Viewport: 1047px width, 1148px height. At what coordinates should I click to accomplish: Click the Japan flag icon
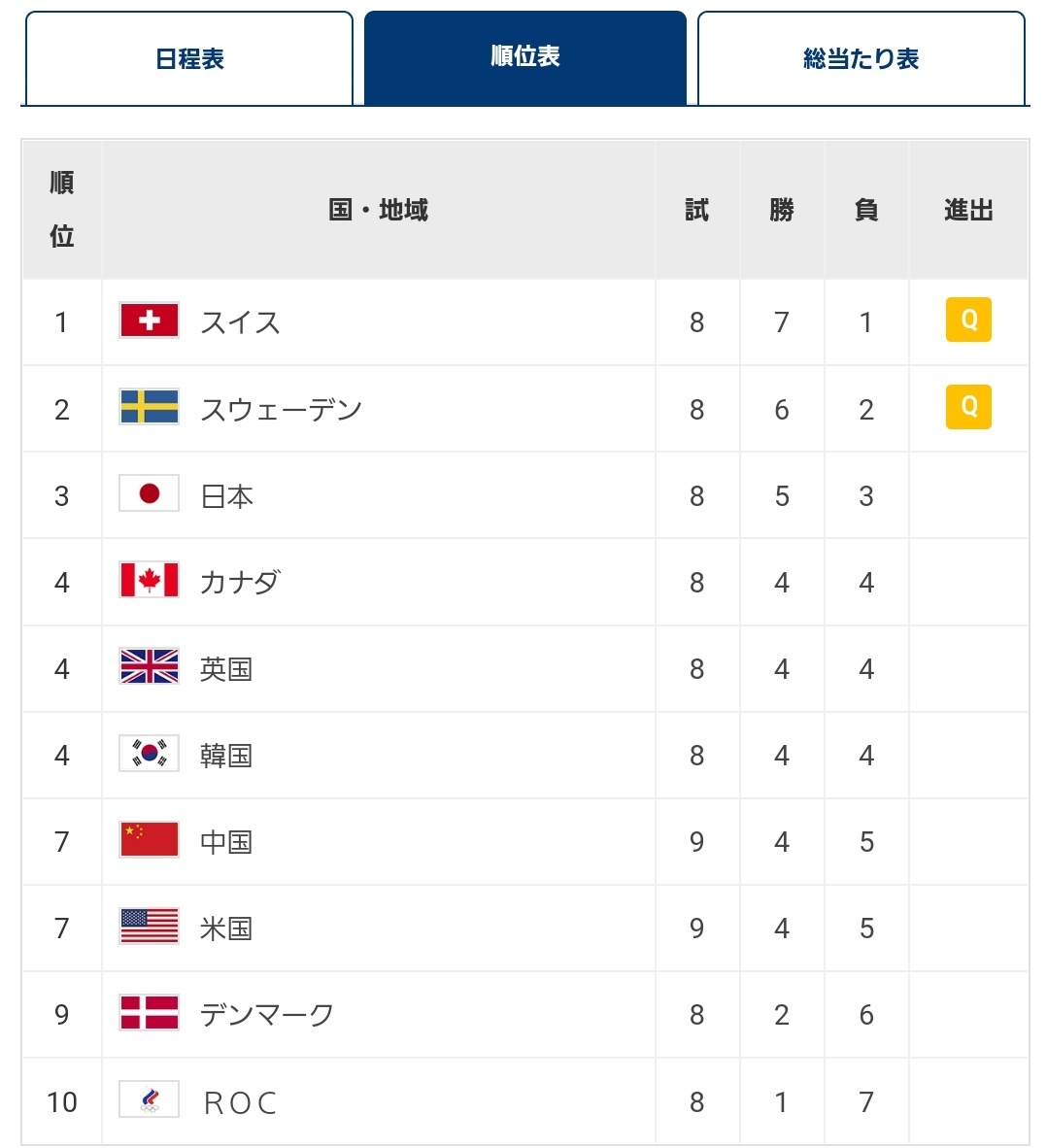[150, 493]
